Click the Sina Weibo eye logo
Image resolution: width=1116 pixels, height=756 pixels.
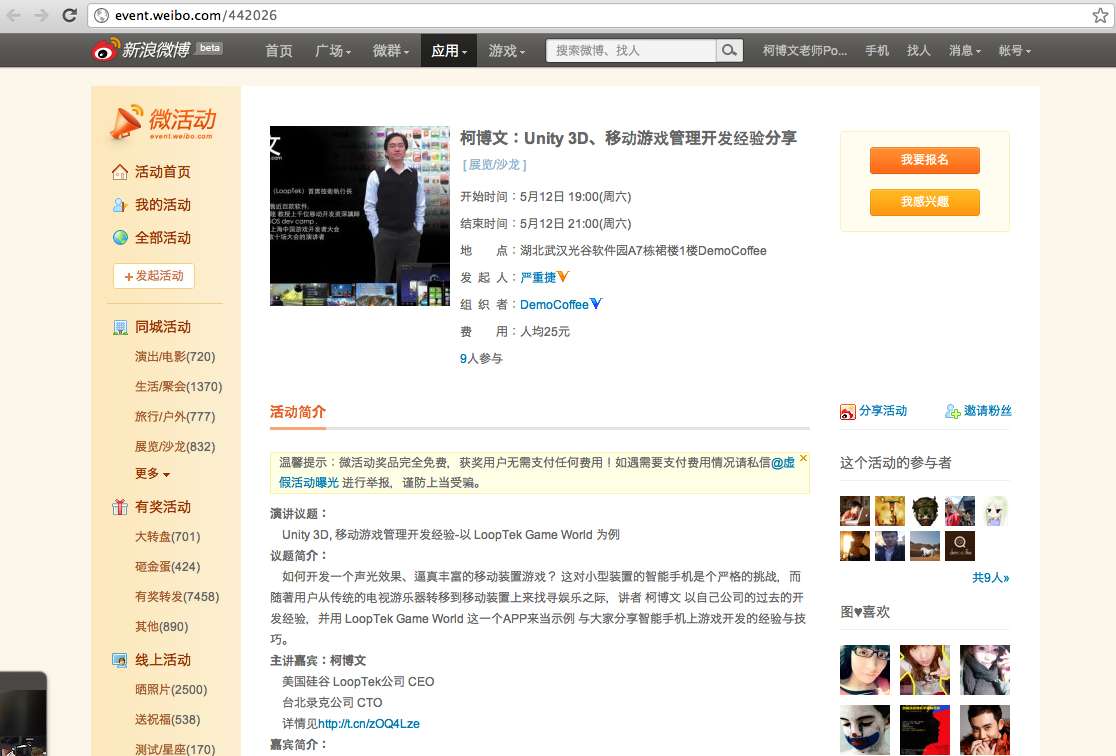coord(105,50)
